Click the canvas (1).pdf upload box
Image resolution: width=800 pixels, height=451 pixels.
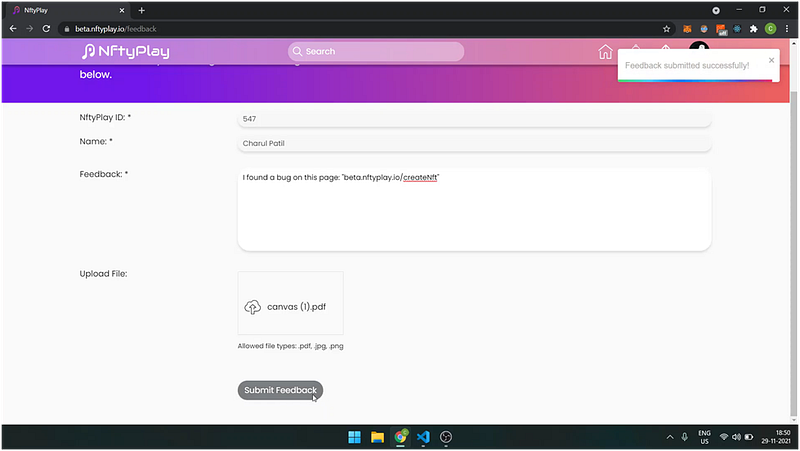(290, 303)
